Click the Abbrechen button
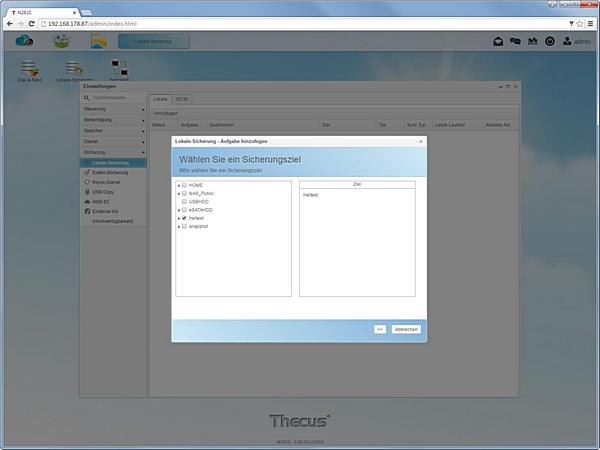The height and width of the screenshot is (450, 600). (x=406, y=329)
